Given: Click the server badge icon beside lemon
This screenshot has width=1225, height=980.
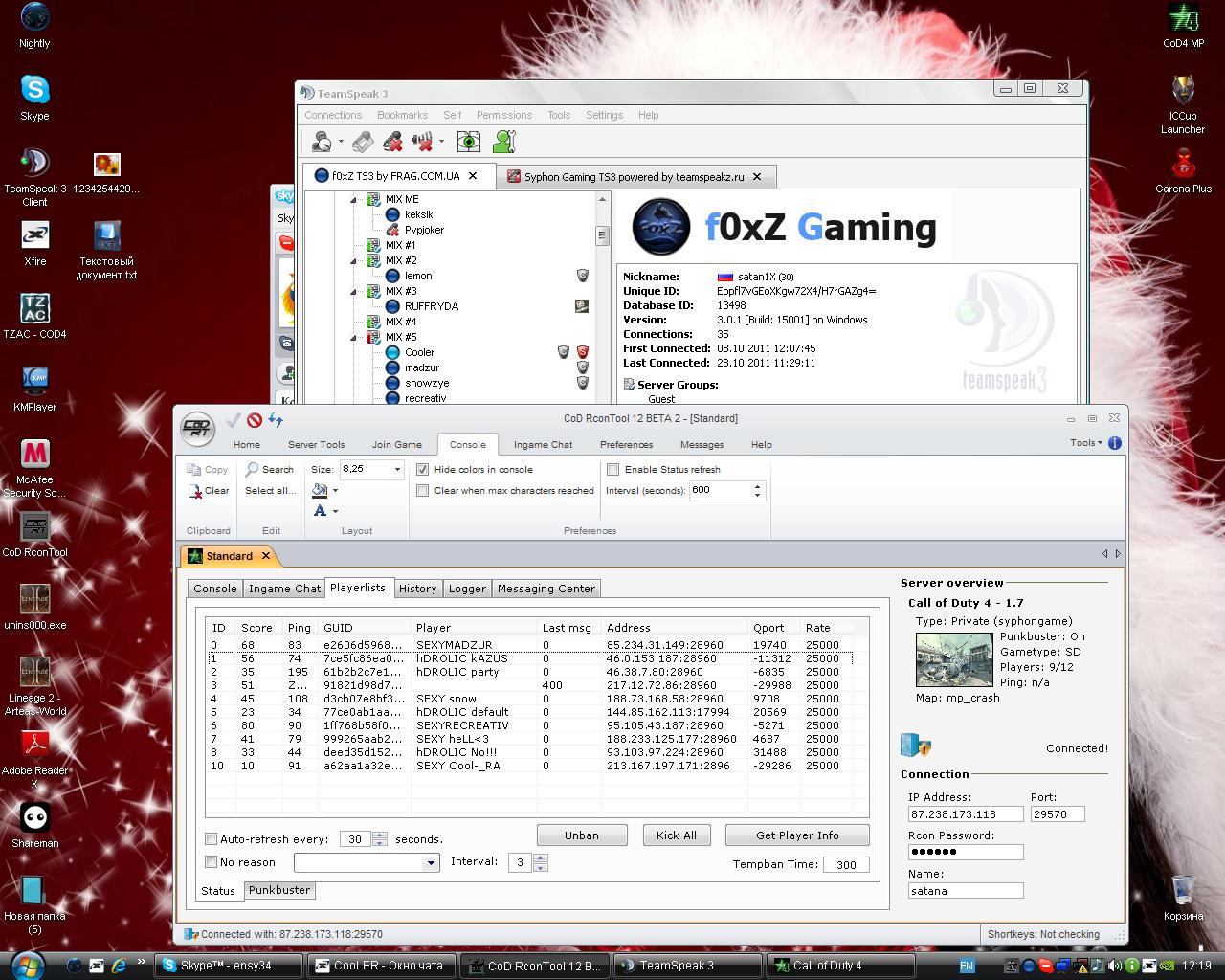Looking at the screenshot, I should pyautogui.click(x=582, y=276).
